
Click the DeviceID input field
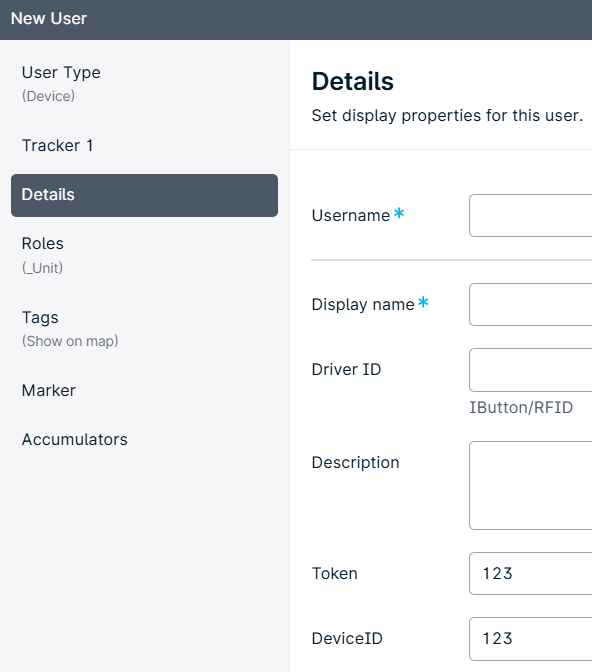tap(531, 639)
